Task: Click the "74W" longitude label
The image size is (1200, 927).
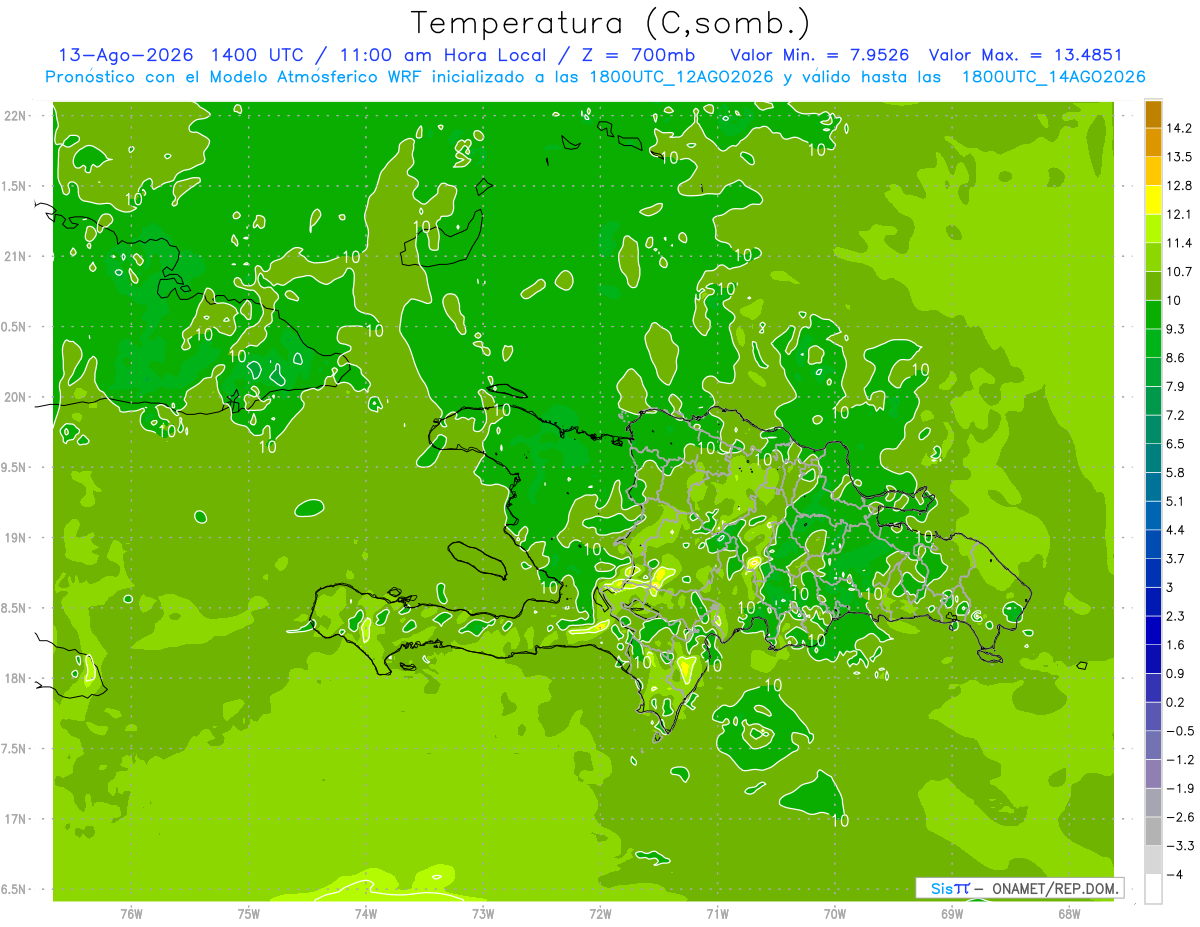Action: point(366,914)
